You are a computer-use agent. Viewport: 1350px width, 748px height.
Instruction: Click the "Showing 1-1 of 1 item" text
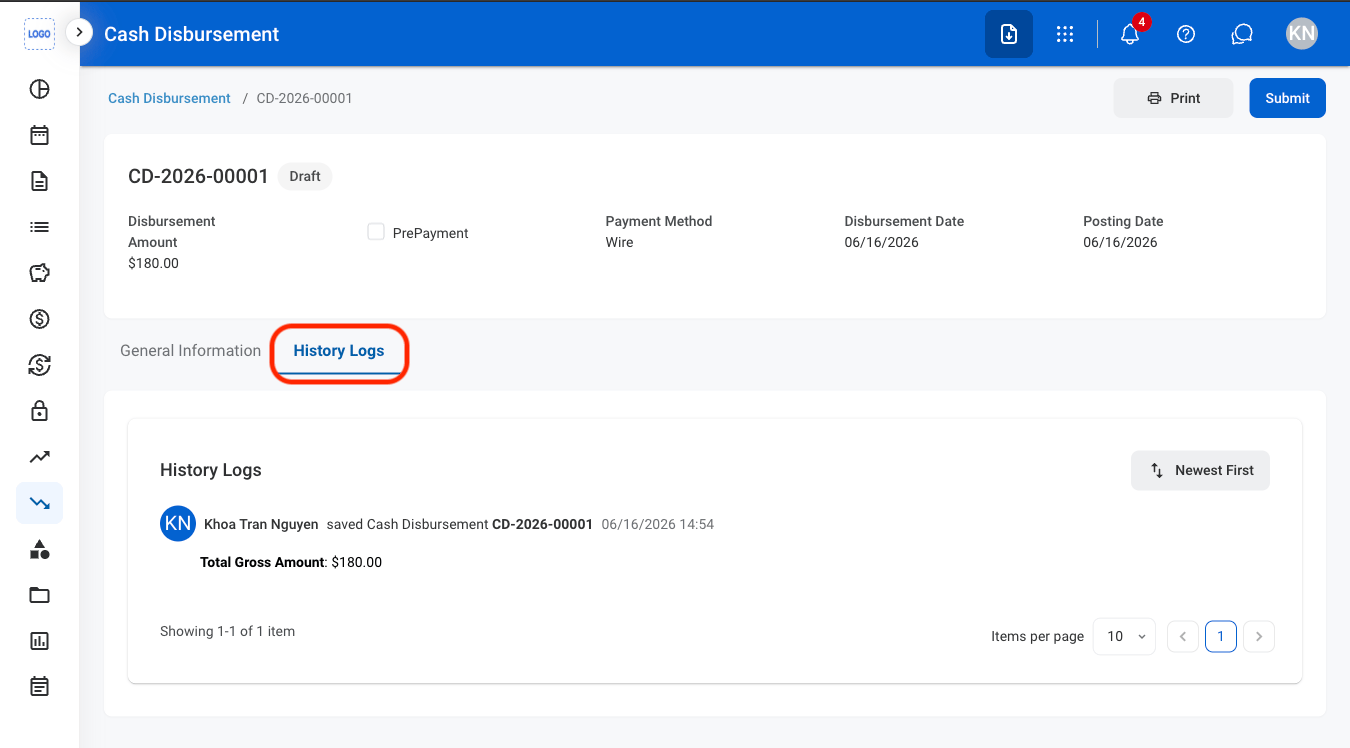coord(227,631)
